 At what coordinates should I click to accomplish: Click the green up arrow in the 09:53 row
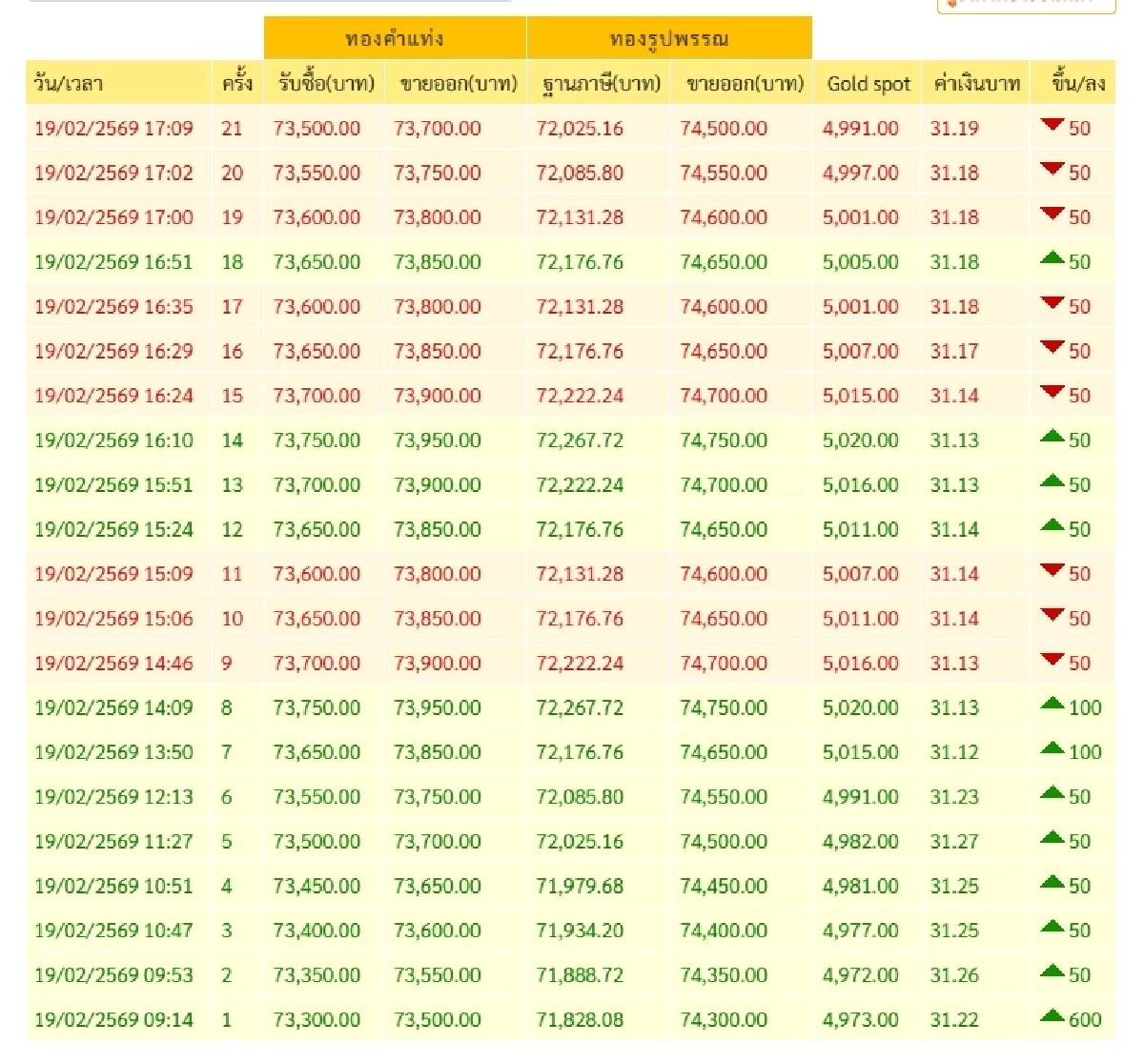[x=1052, y=971]
